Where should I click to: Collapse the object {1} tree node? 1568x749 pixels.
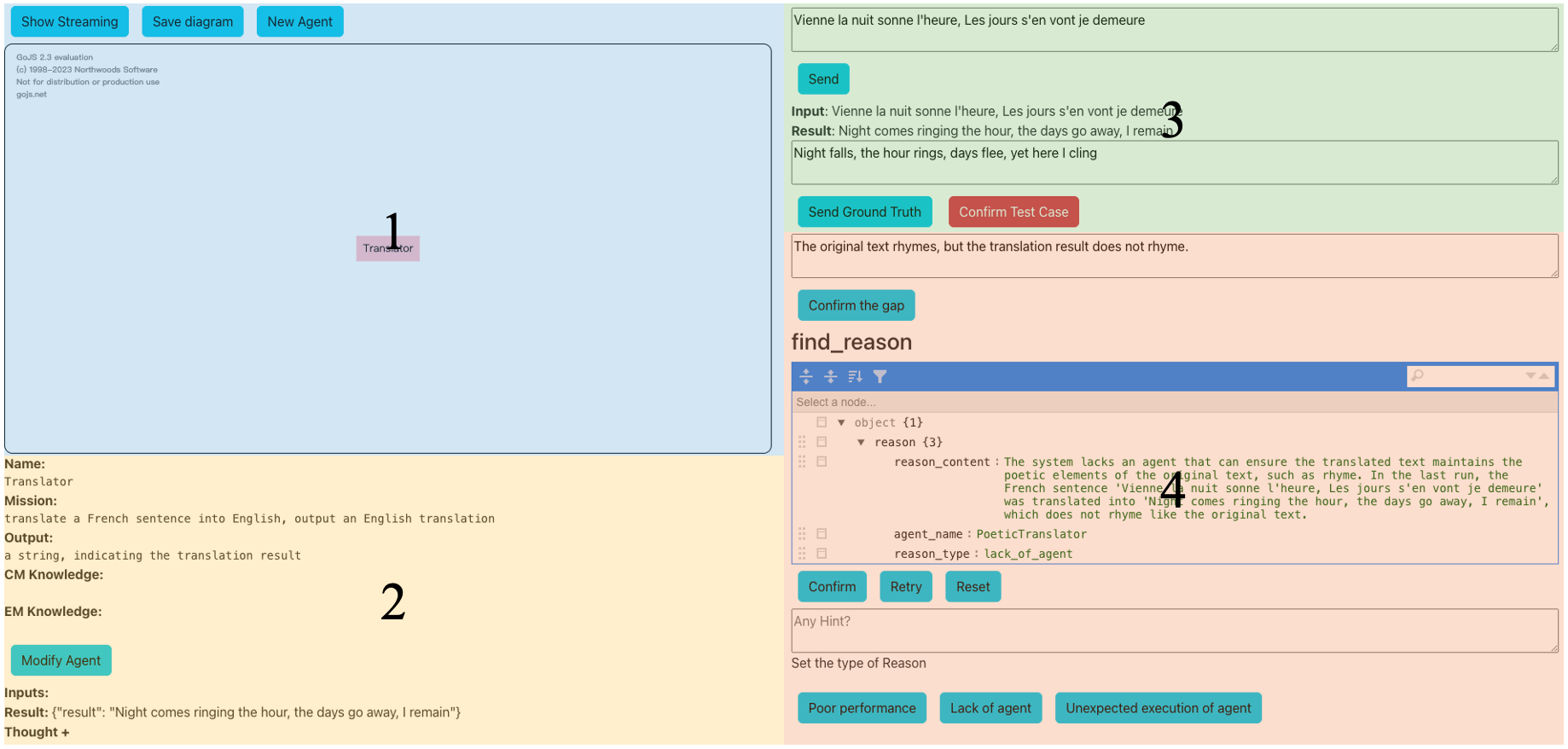pyautogui.click(x=841, y=422)
